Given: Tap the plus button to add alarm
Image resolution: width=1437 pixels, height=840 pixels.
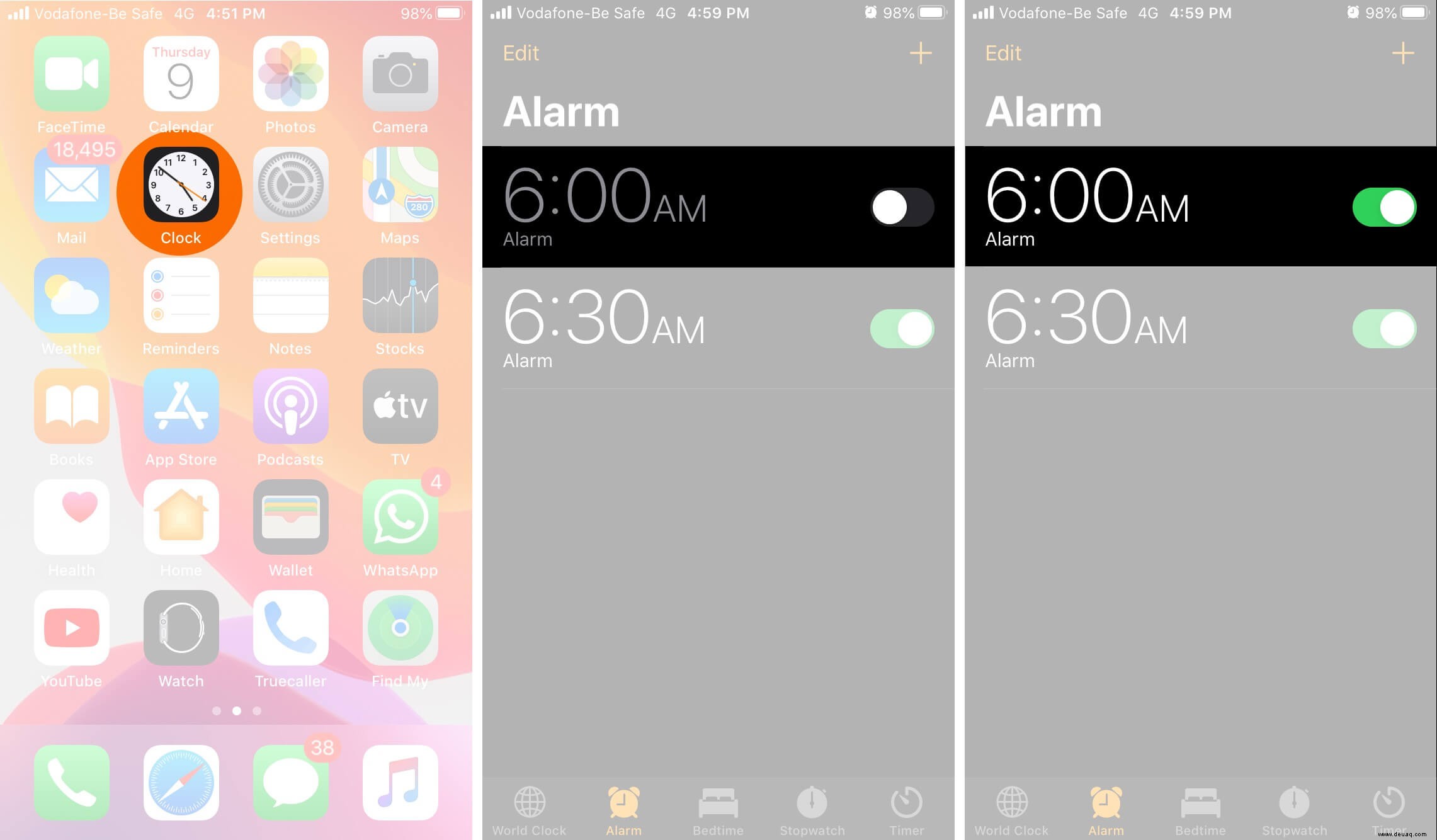Looking at the screenshot, I should (921, 53).
